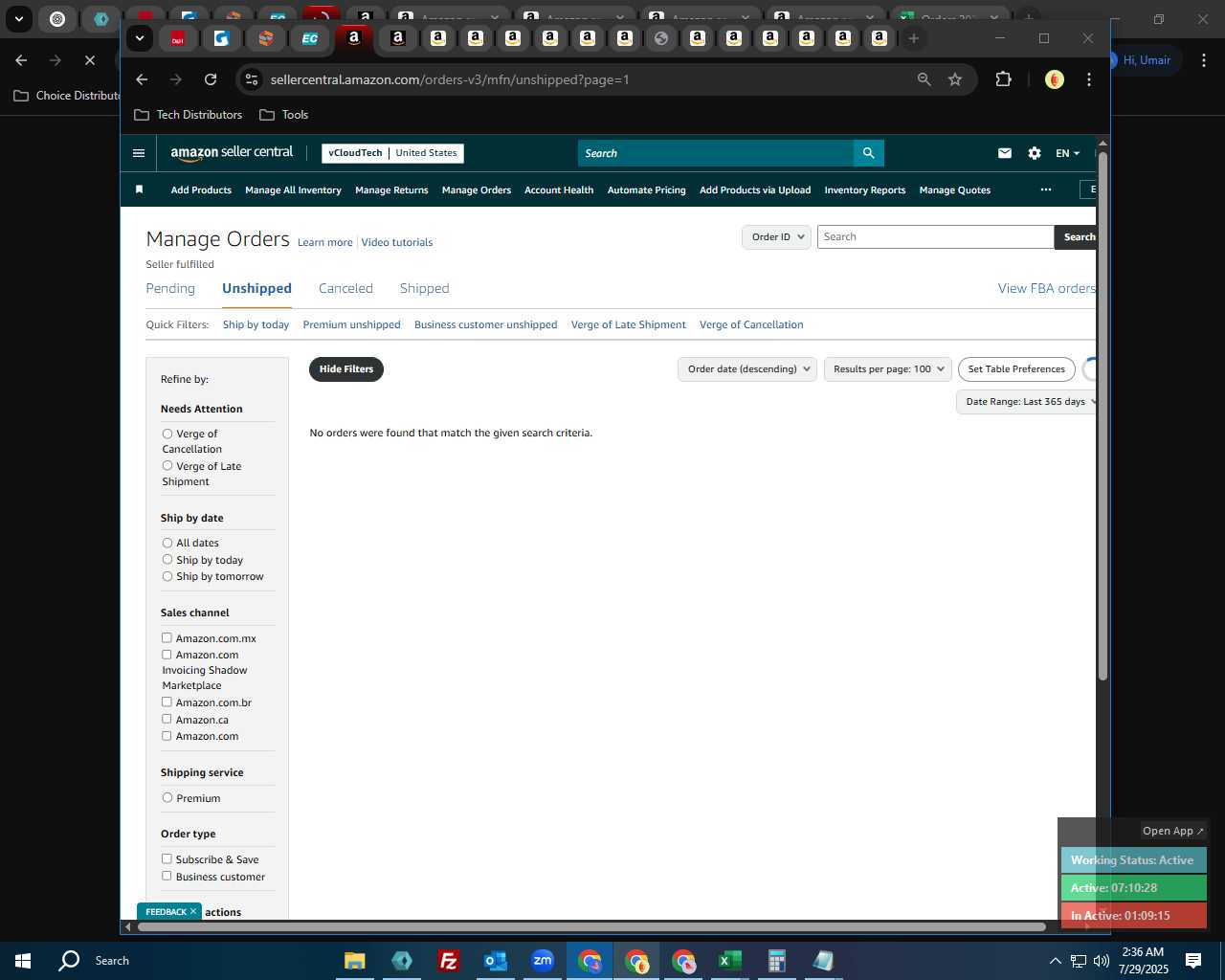1225x980 pixels.
Task: Click the Amazon Seller Central logo
Action: pos(232,153)
